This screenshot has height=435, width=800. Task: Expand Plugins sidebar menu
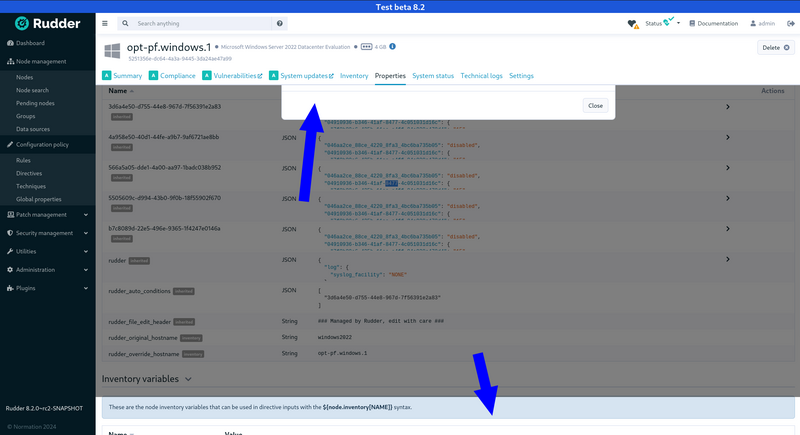[47, 288]
